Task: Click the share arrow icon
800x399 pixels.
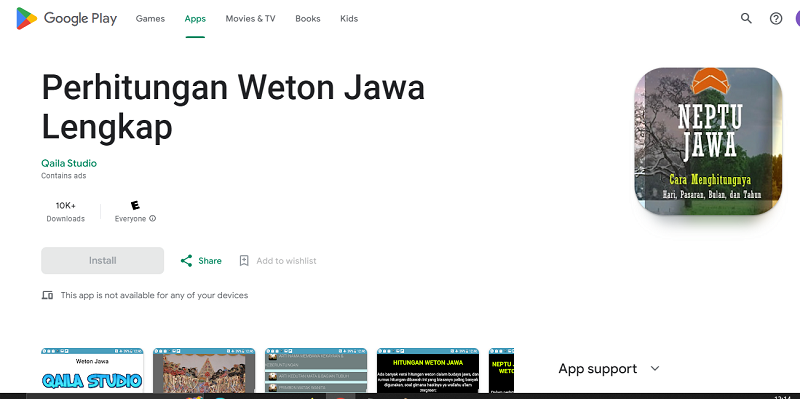Action: [x=186, y=261]
